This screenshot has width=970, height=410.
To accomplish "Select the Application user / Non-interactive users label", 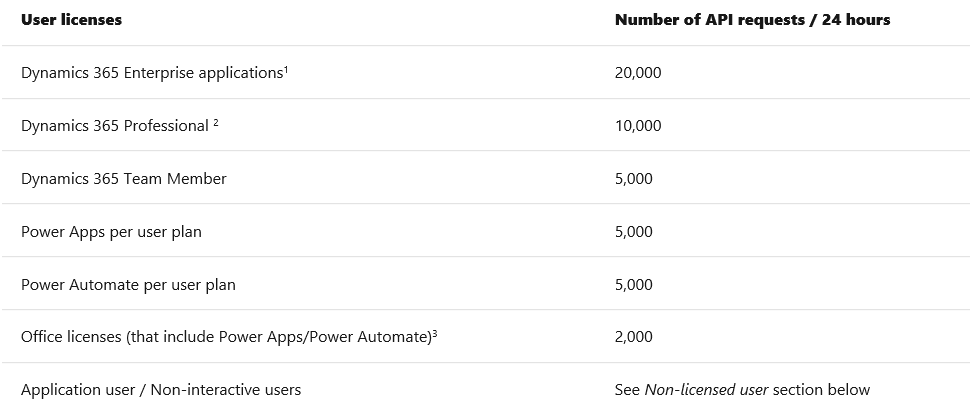I will click(161, 390).
